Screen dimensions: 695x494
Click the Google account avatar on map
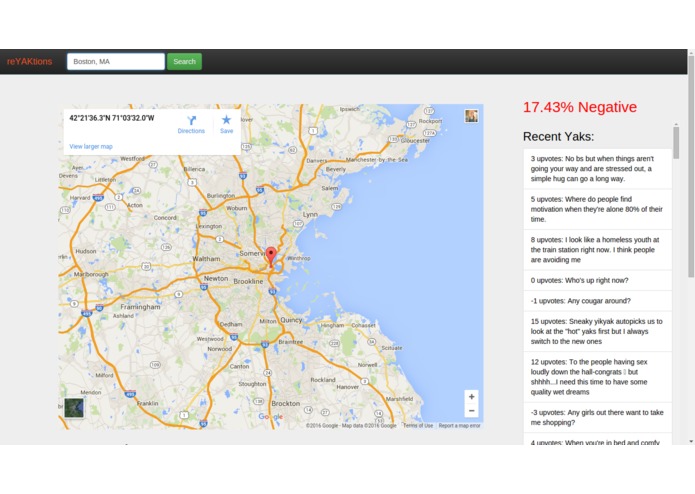click(471, 116)
